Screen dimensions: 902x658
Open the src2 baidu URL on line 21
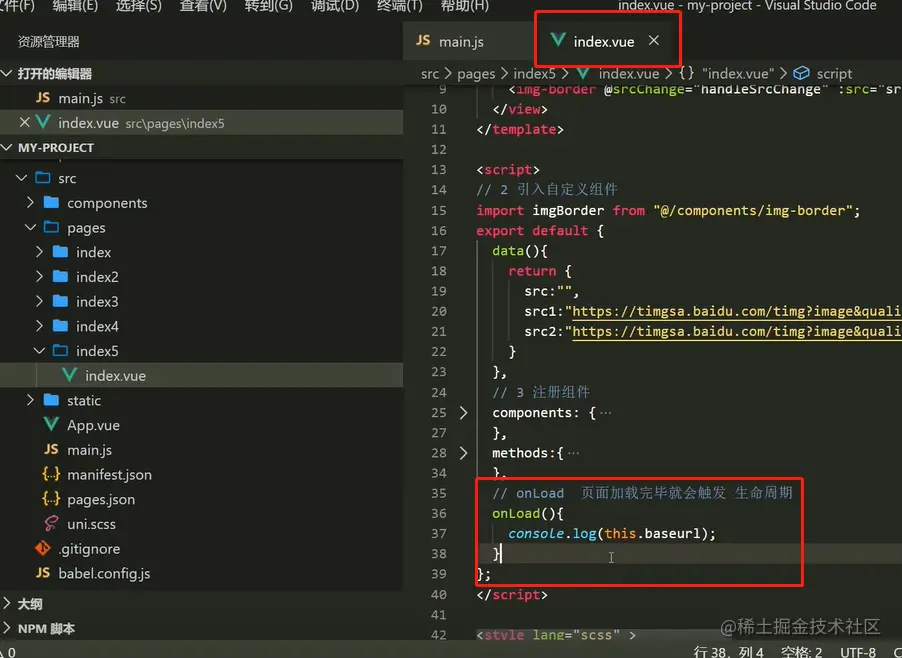[x=736, y=331]
